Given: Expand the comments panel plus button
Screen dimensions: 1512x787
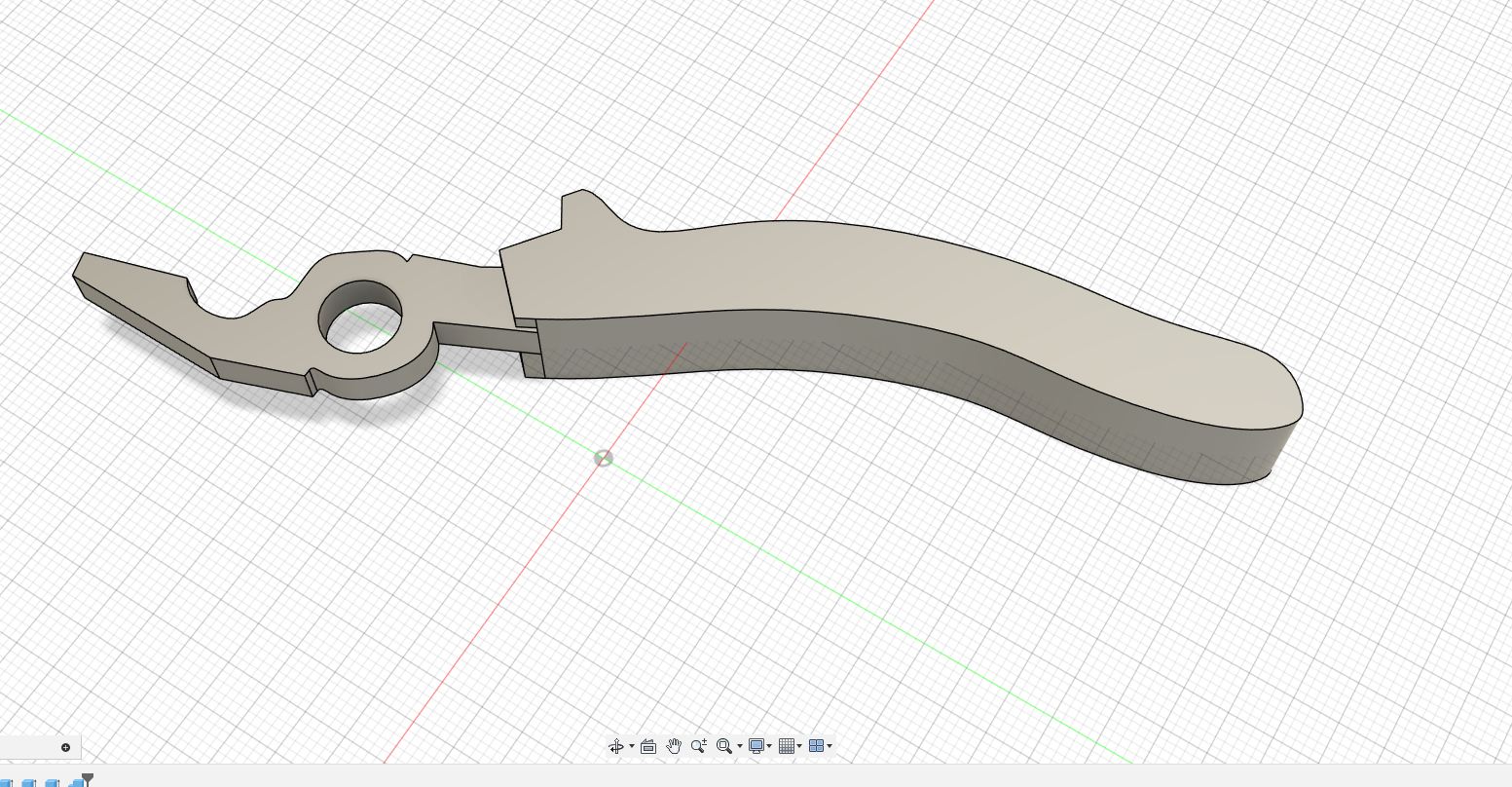Looking at the screenshot, I should (x=65, y=748).
